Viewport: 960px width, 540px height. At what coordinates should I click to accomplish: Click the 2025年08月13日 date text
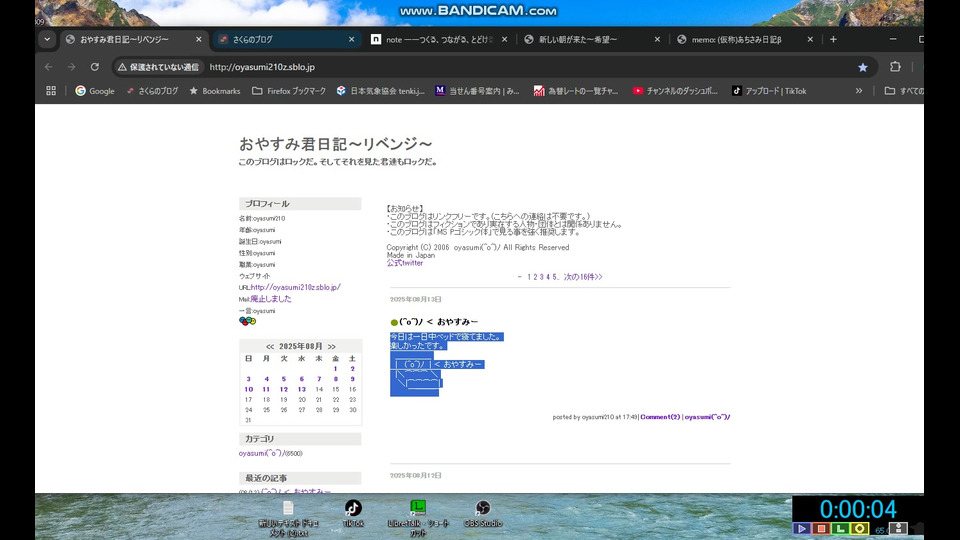(416, 299)
